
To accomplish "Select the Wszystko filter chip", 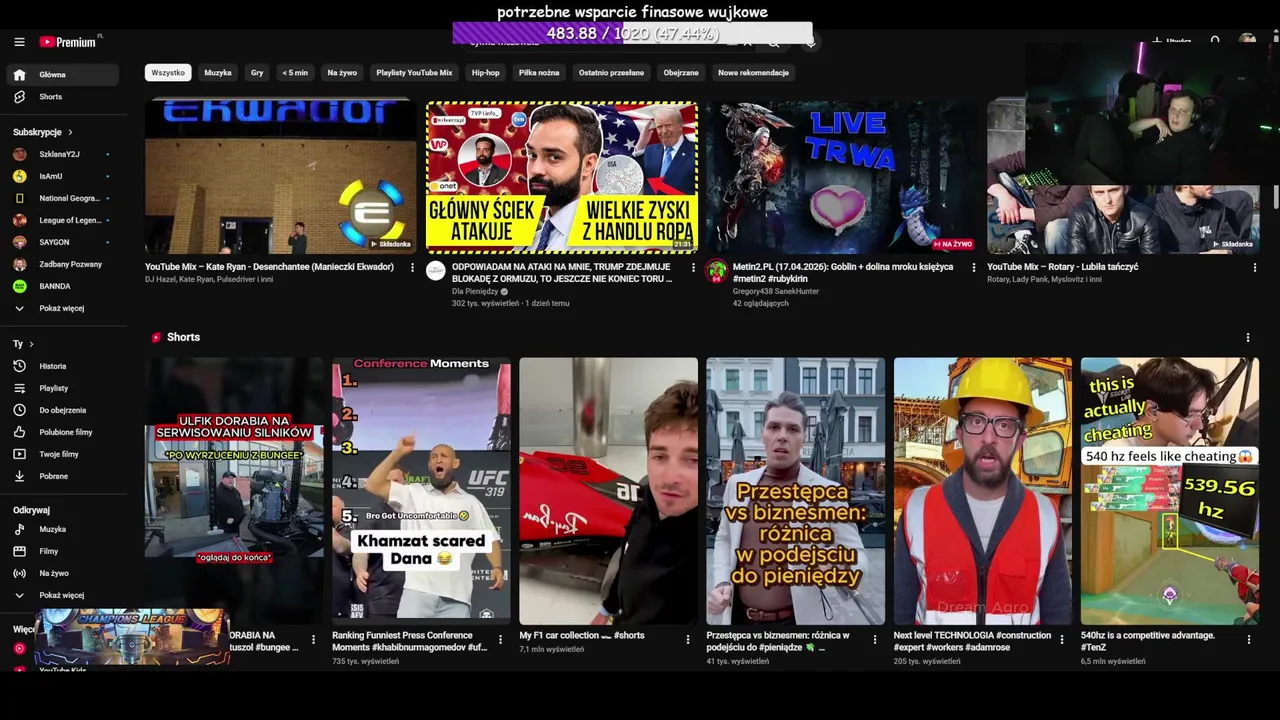I will coord(168,73).
